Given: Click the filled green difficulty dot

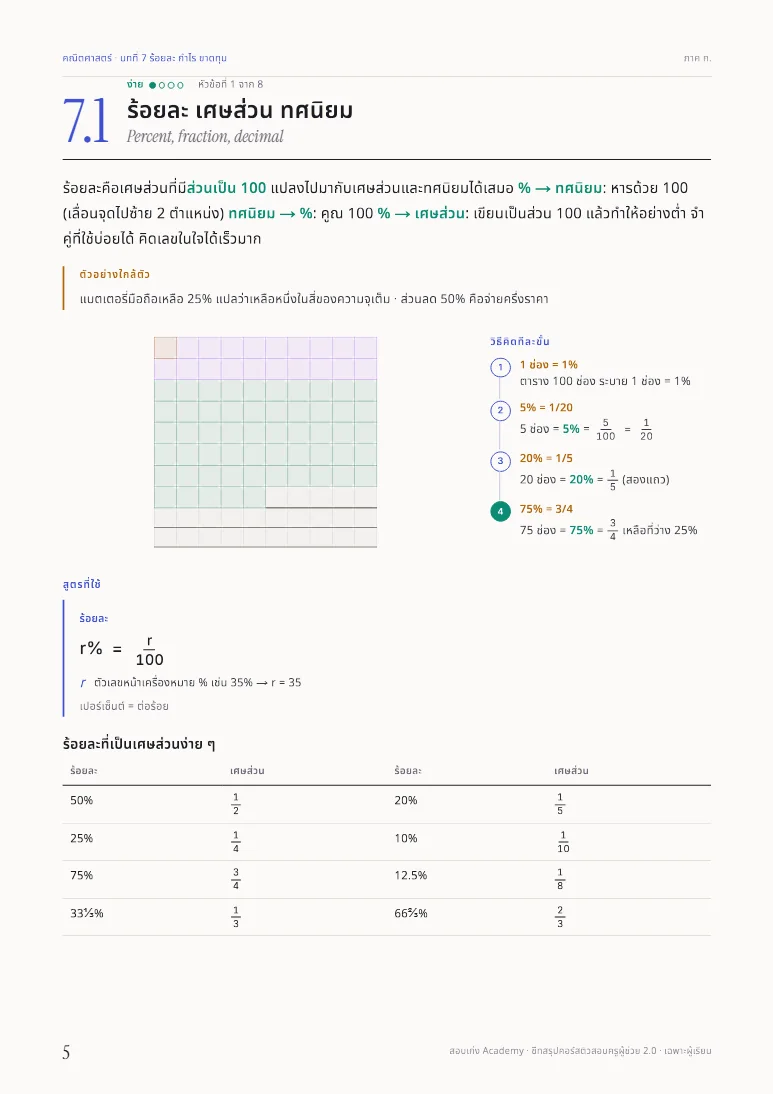Looking at the screenshot, I should point(153,85).
